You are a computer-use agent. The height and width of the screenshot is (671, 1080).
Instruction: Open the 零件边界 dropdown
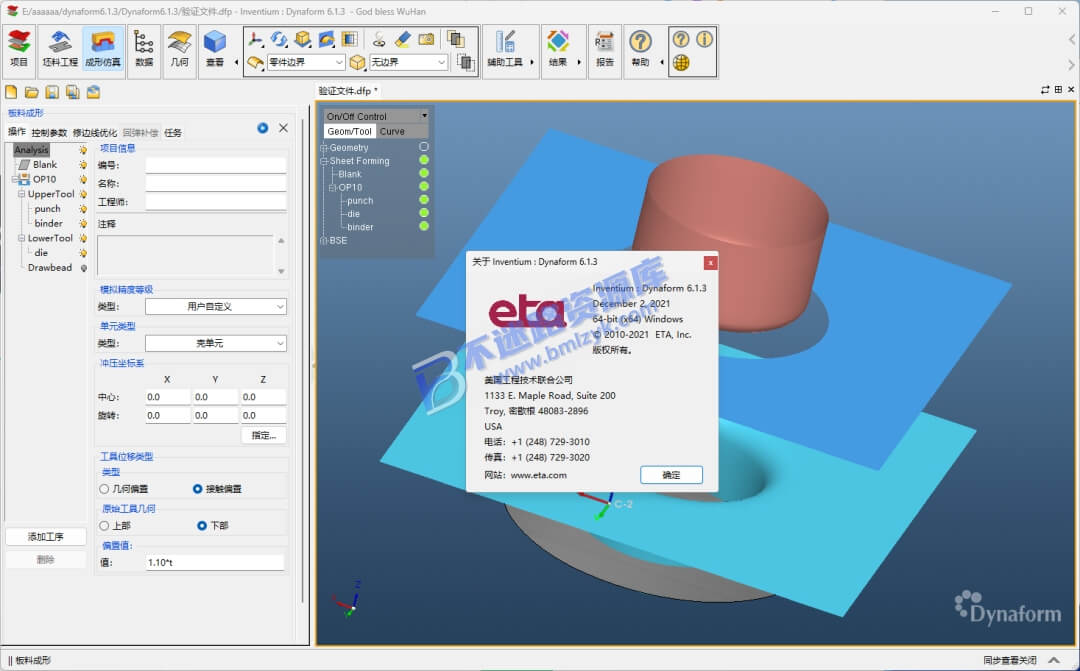[306, 63]
